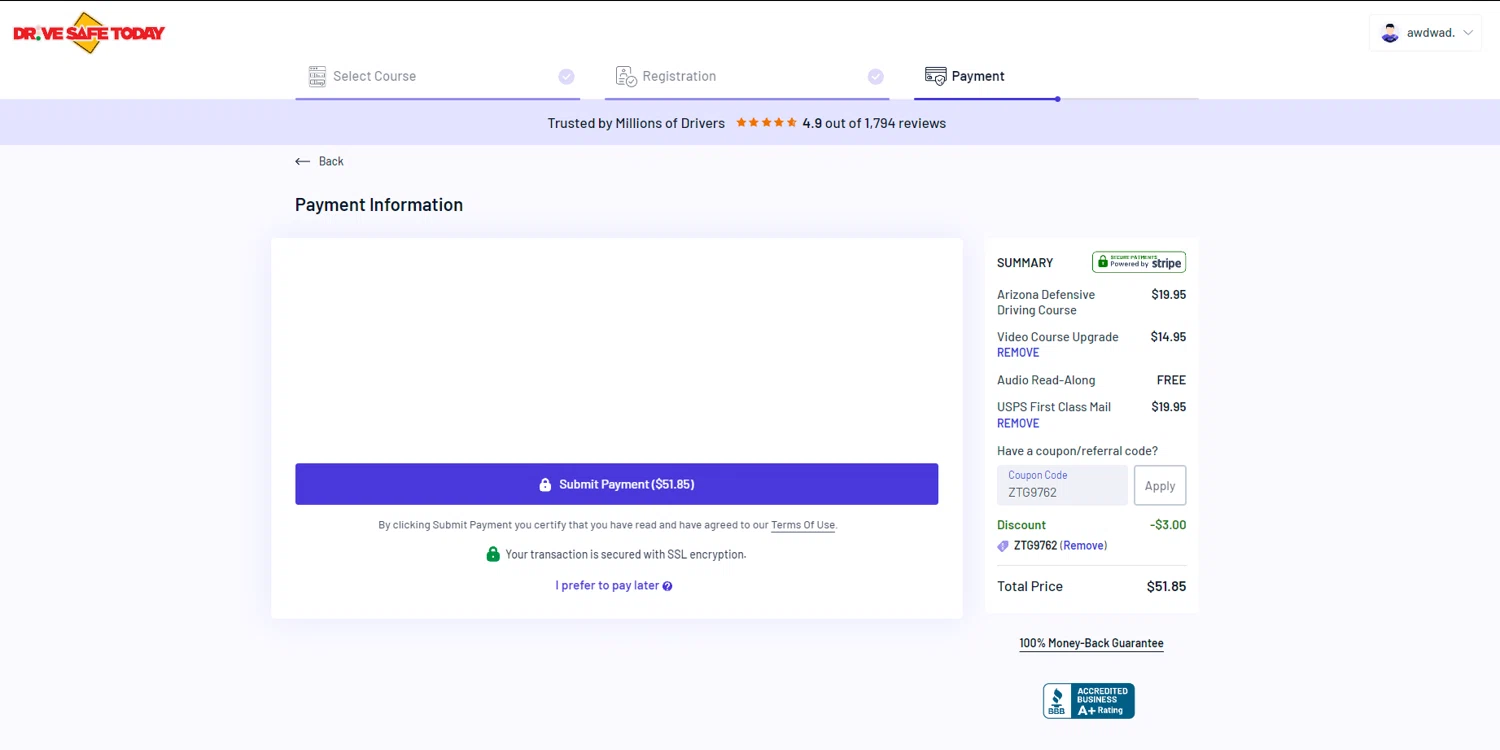Image resolution: width=1500 pixels, height=750 pixels.
Task: Click the '4.9 out of 1,794 reviews' text
Action: (874, 123)
